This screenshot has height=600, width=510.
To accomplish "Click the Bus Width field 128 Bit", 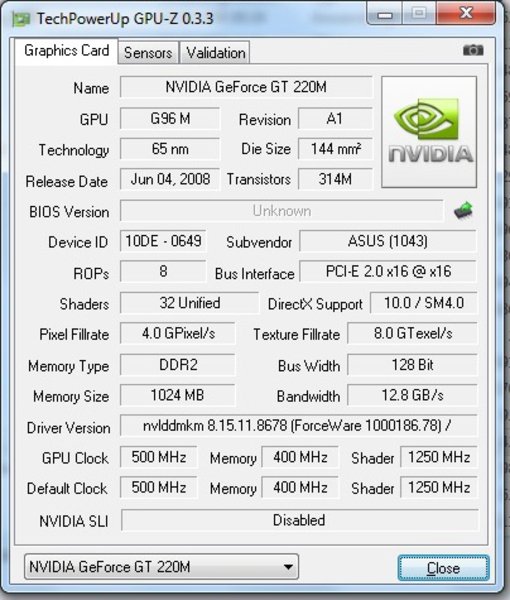I will (412, 365).
